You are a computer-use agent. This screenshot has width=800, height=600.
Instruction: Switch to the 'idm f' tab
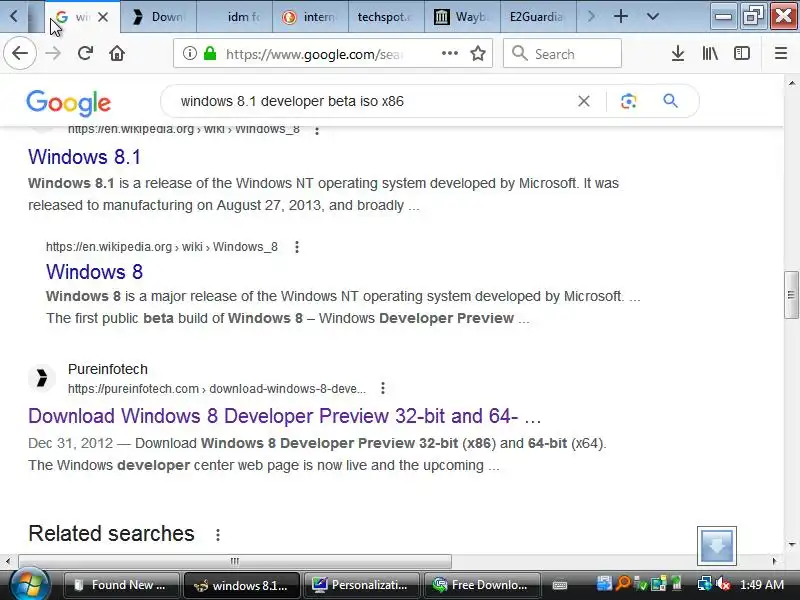click(235, 17)
